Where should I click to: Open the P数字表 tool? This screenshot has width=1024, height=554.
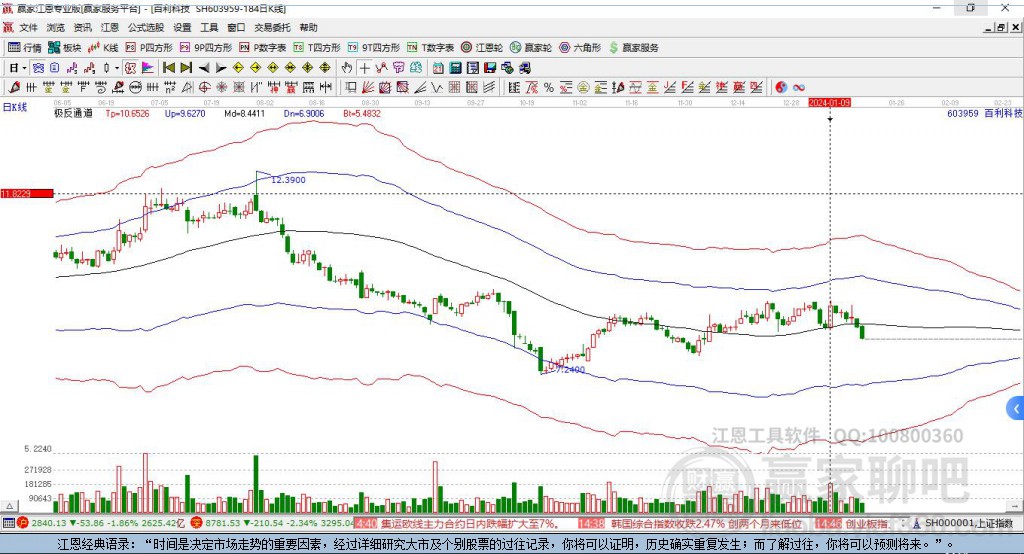tap(263, 48)
